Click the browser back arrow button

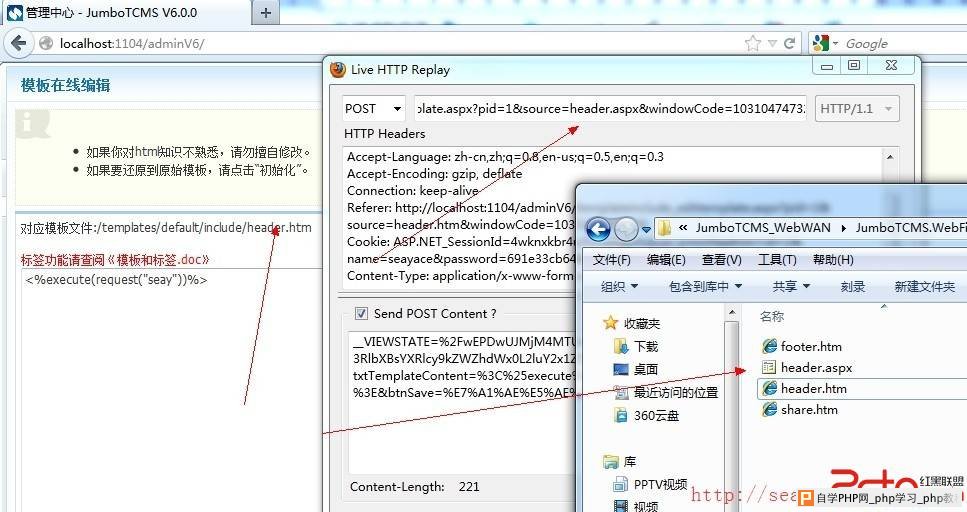click(19, 43)
